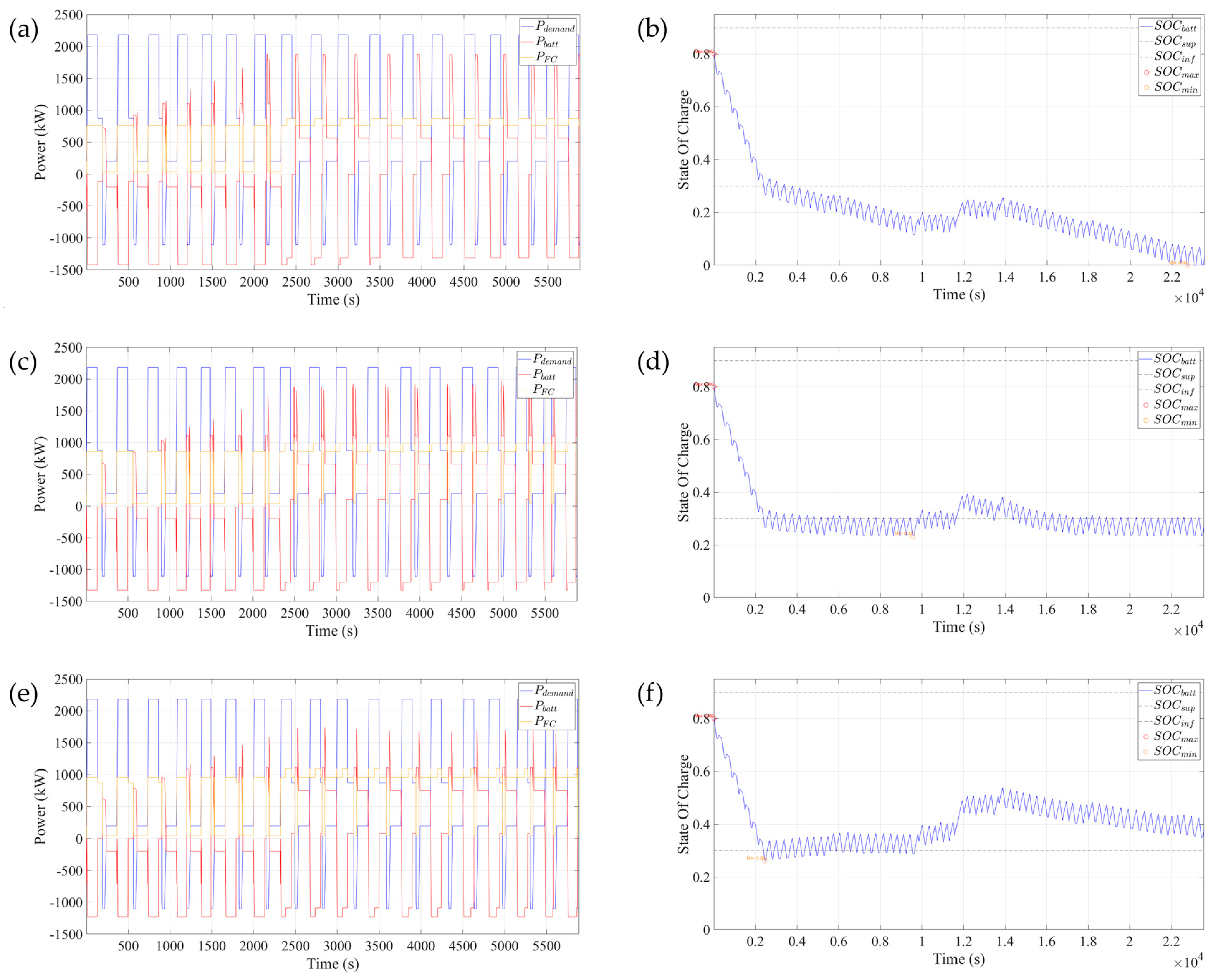Viewport: 1213px width, 980px height.
Task: Click the SOC_max red circle legend marker in plot (b)
Action: click(1147, 72)
